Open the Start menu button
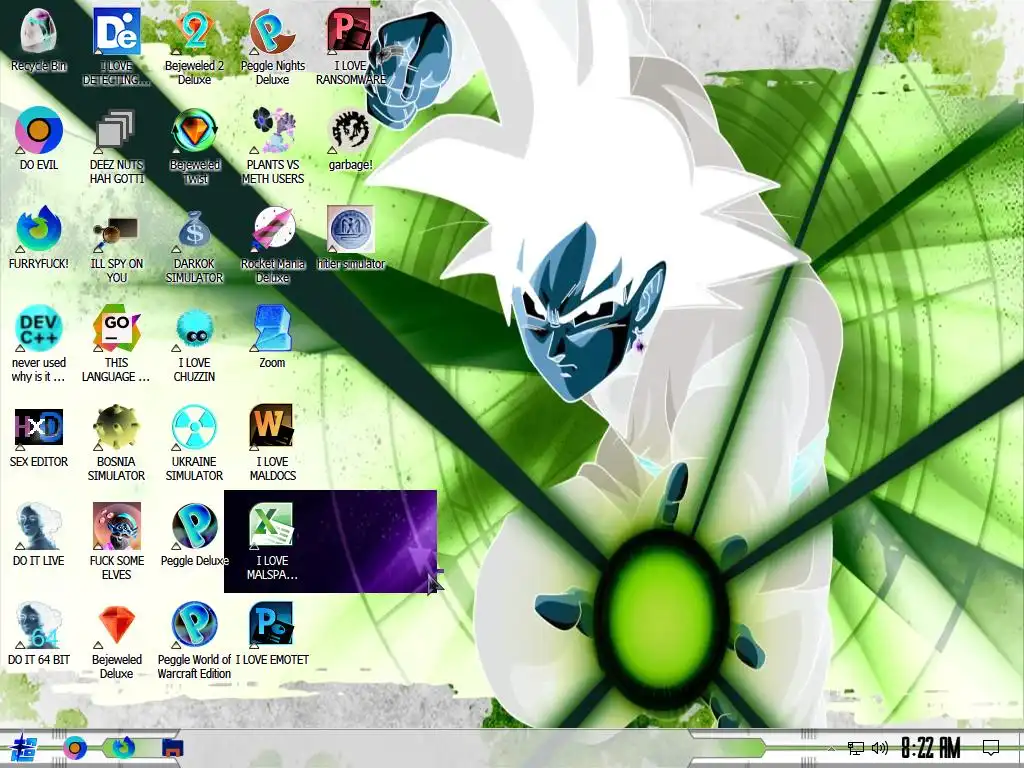 tap(24, 748)
